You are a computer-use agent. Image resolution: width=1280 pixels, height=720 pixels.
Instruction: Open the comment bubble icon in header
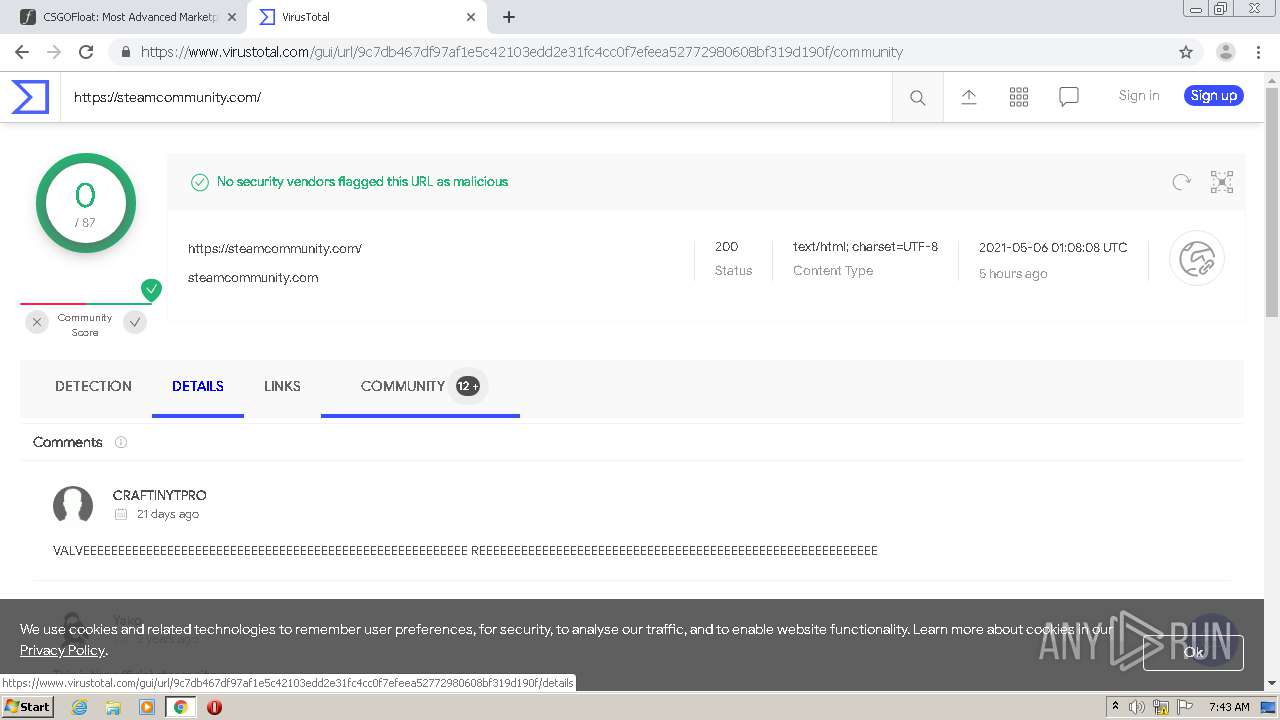(x=1069, y=97)
